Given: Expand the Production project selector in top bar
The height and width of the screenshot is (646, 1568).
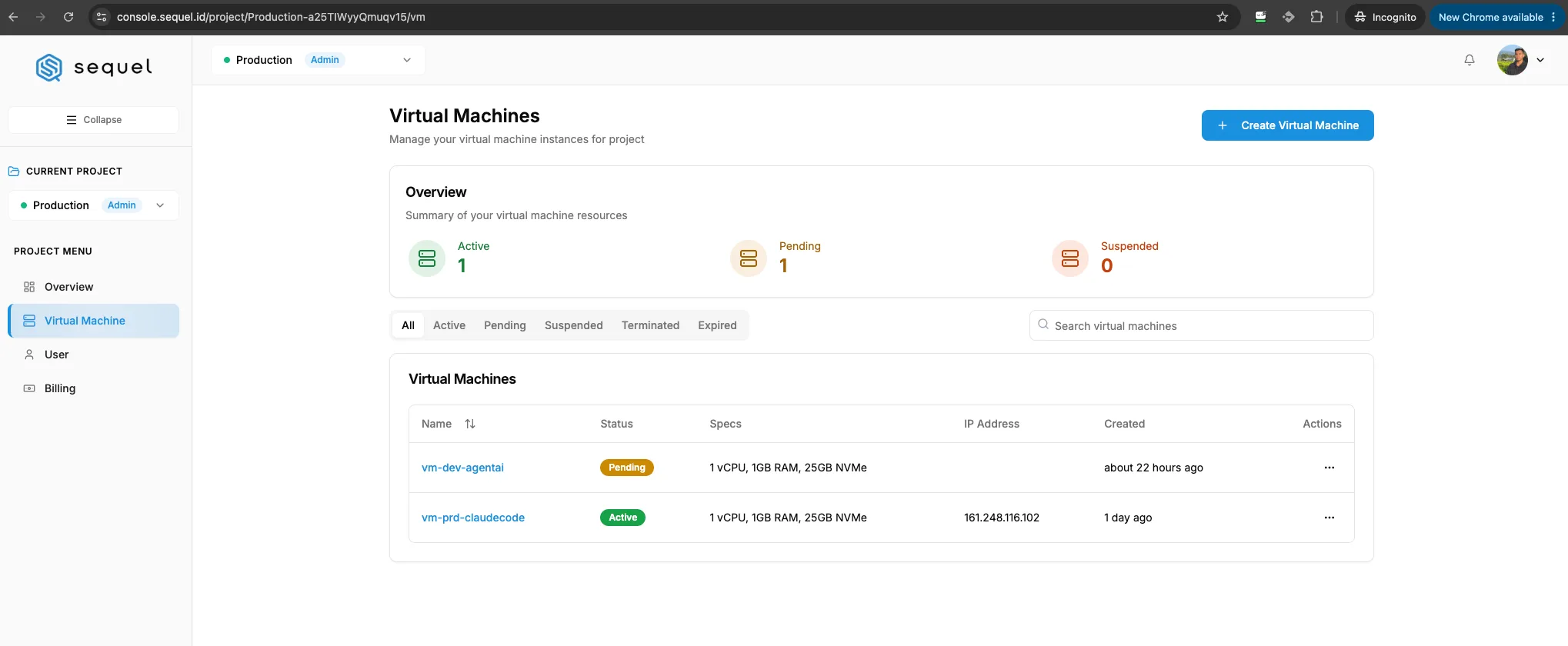Looking at the screenshot, I should point(318,60).
